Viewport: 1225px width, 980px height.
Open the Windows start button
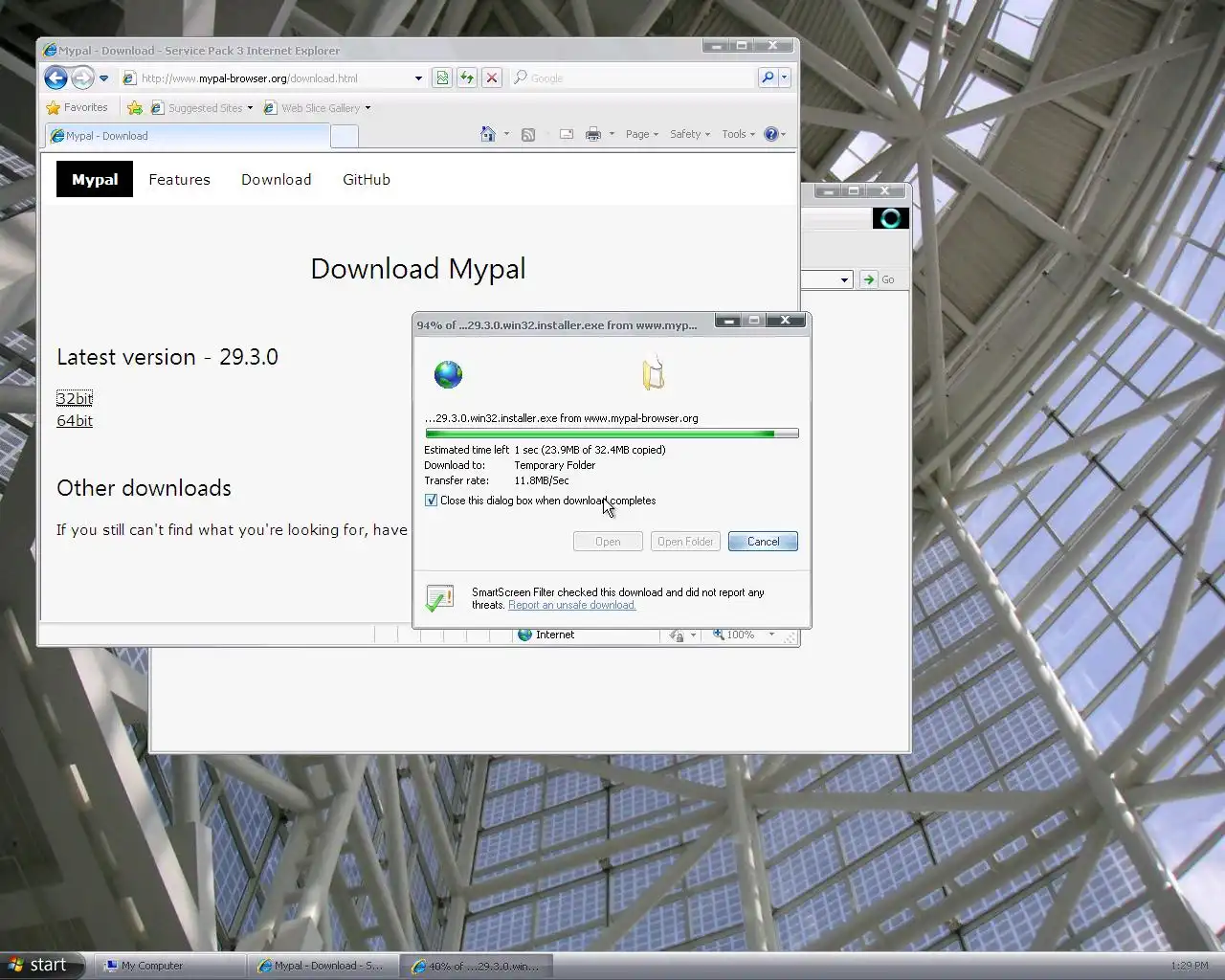[x=42, y=966]
